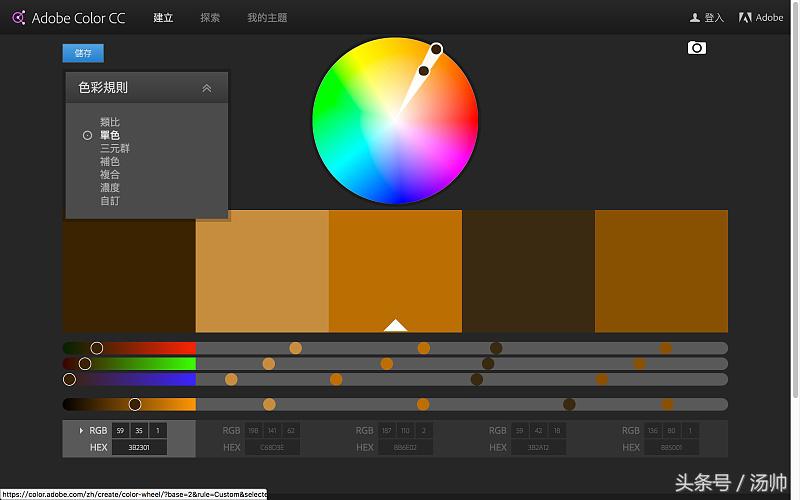Select the 單色 color rule

pyautogui.click(x=110, y=135)
